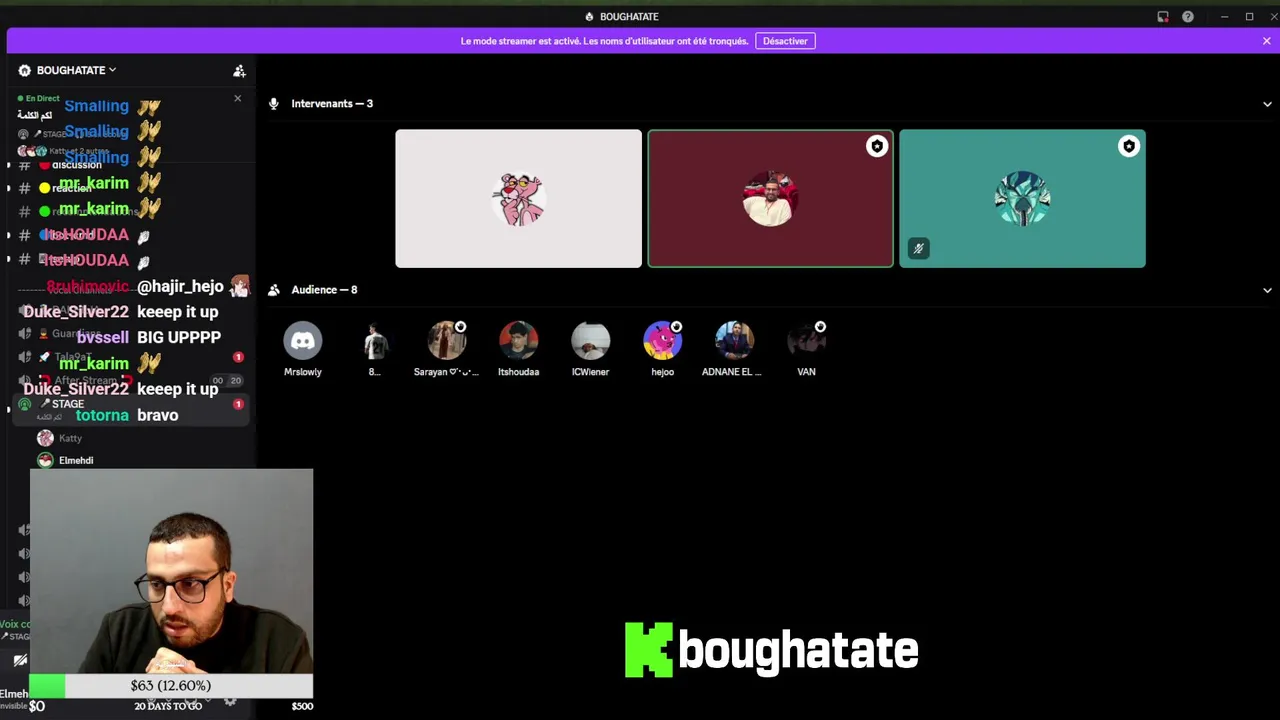Open VAN's audience avatar
Viewport: 1280px width, 720px height.
[806, 341]
